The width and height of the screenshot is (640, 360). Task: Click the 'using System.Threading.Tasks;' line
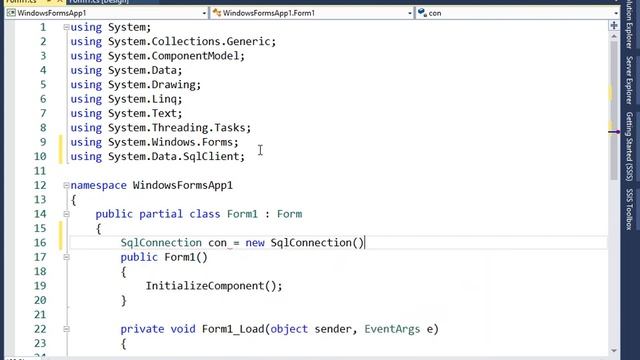click(x=161, y=128)
